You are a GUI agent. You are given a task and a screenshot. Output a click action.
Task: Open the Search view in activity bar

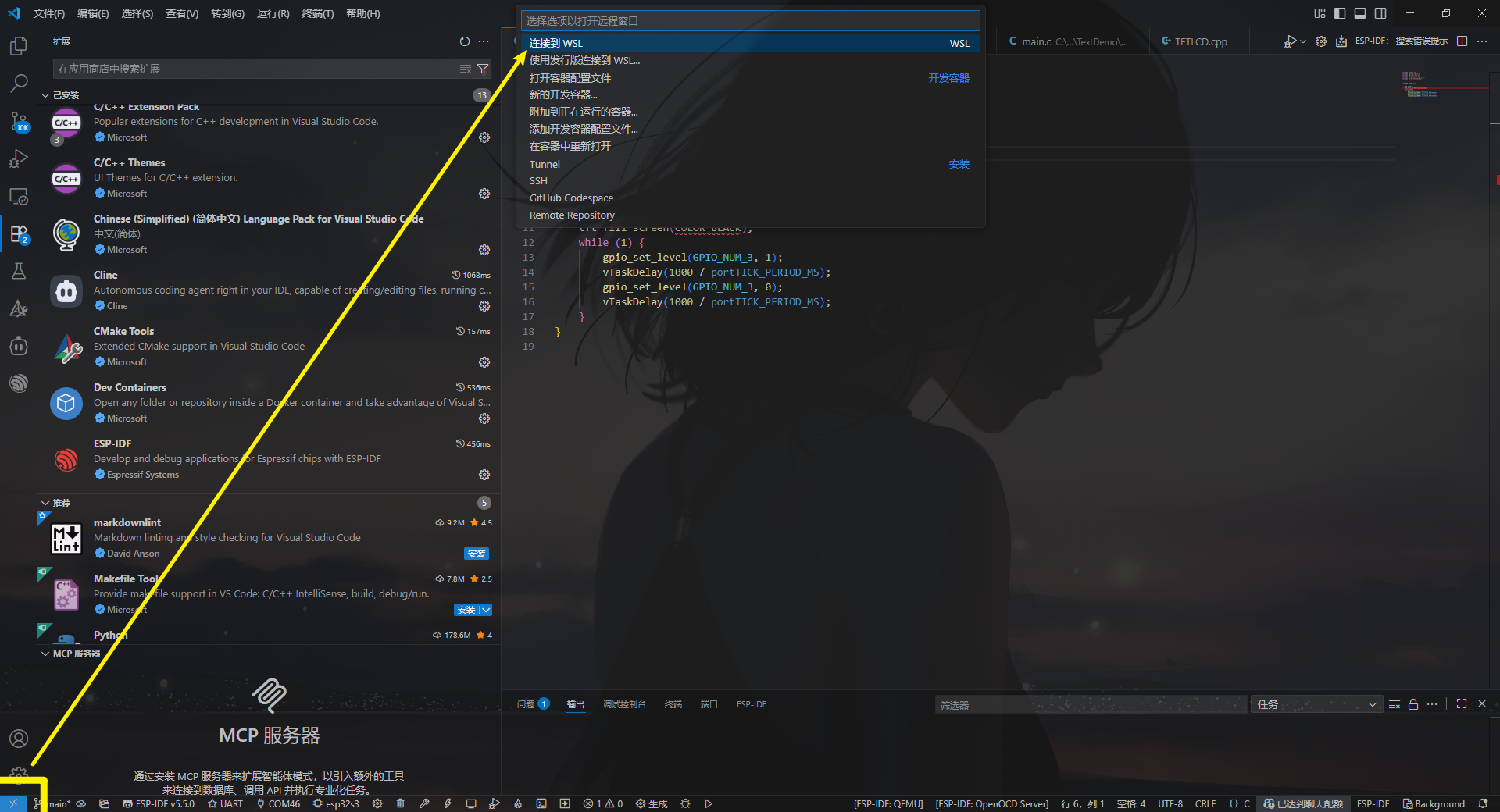[x=18, y=83]
